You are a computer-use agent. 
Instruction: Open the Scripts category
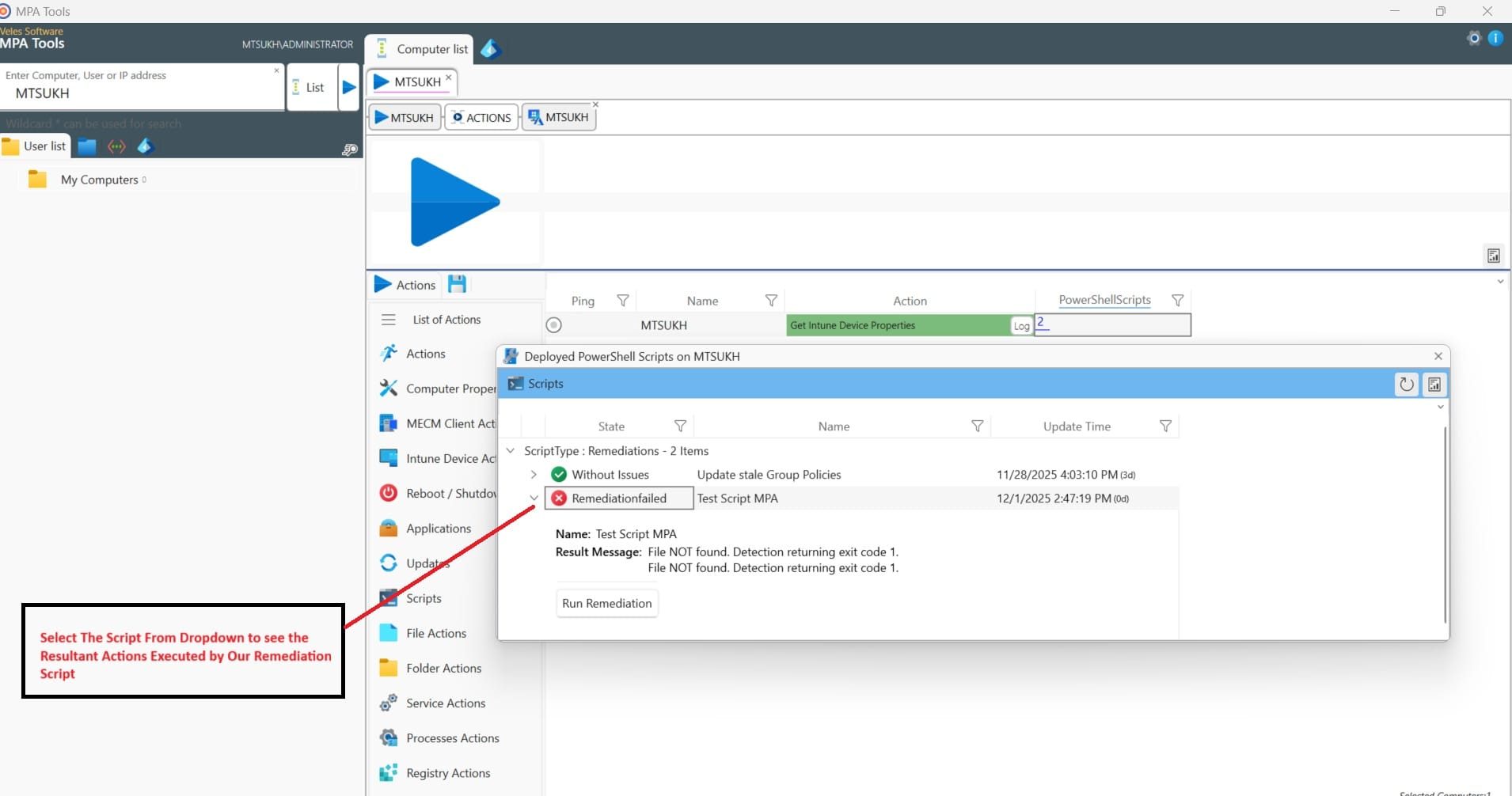[411, 598]
